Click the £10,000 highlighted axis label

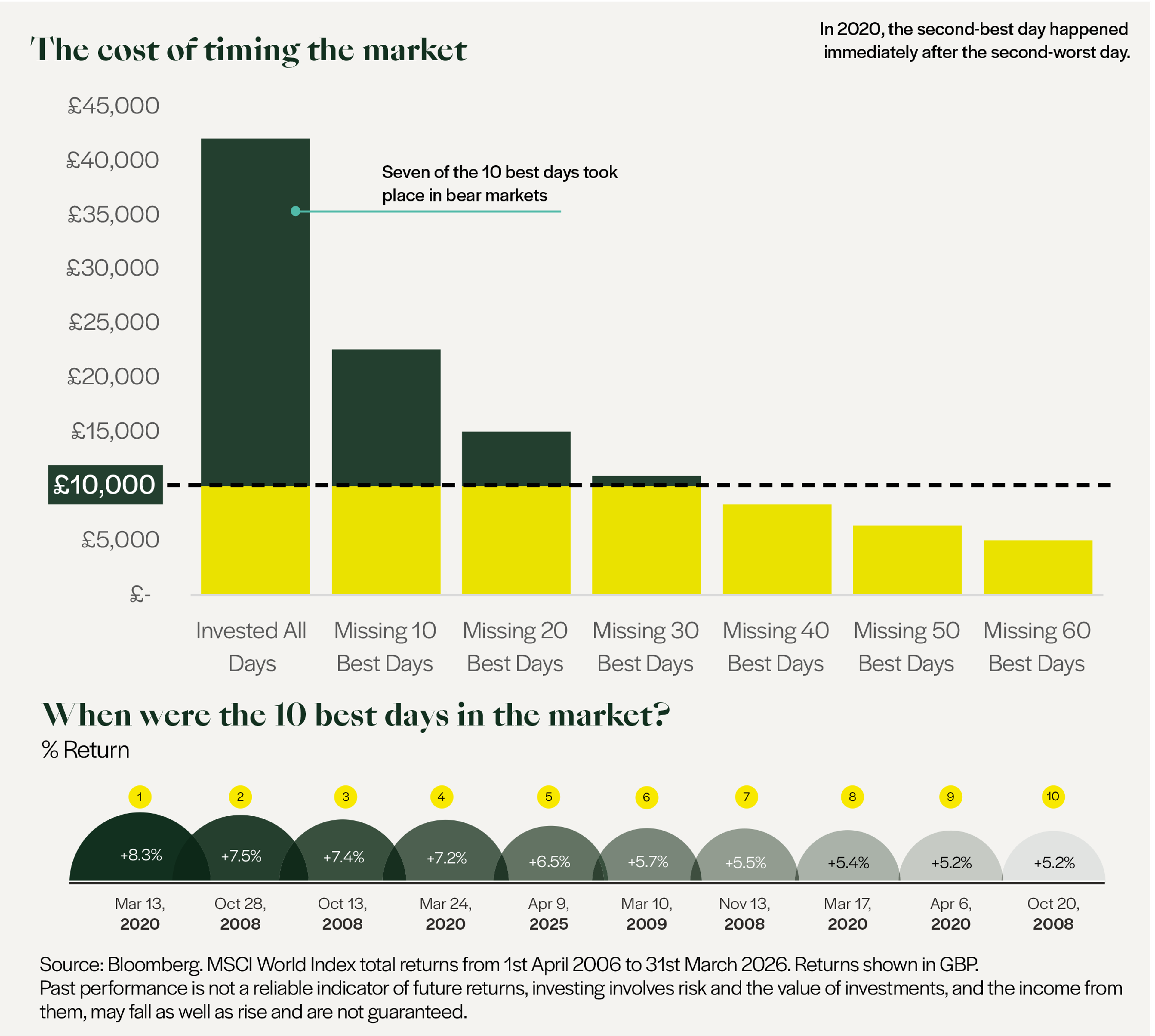pyautogui.click(x=105, y=485)
